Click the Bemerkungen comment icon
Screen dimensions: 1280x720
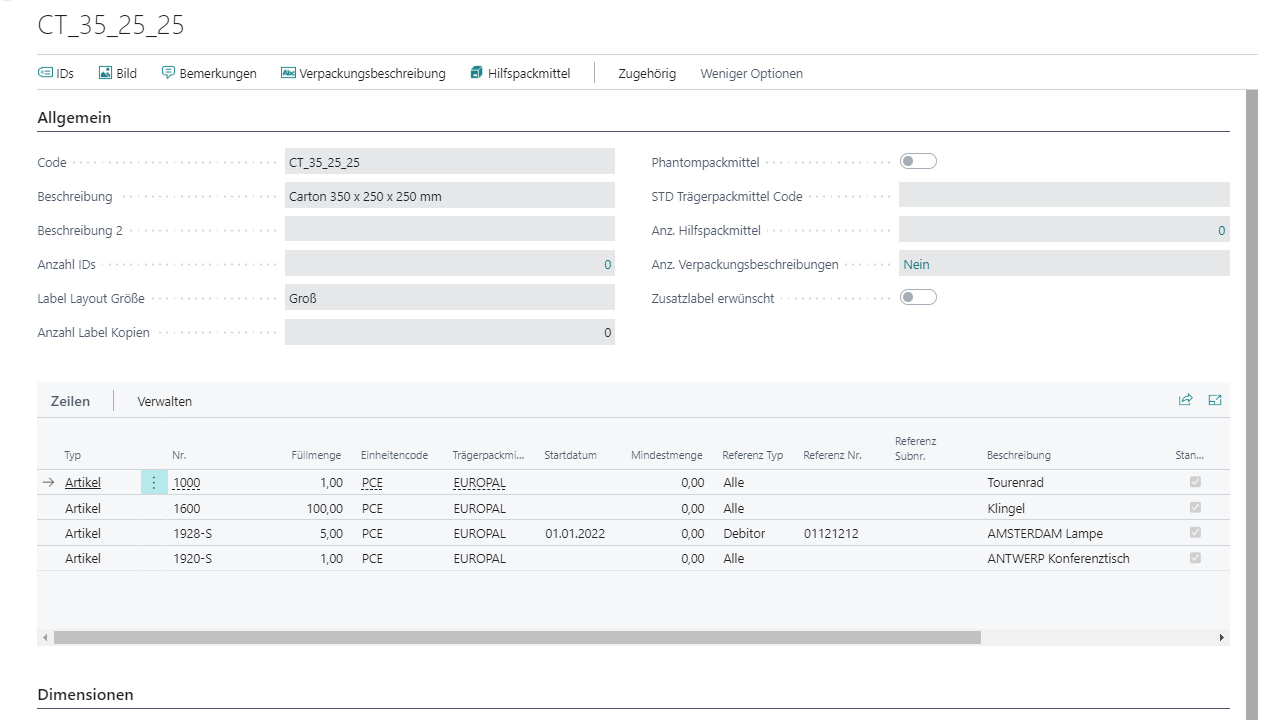(x=168, y=73)
